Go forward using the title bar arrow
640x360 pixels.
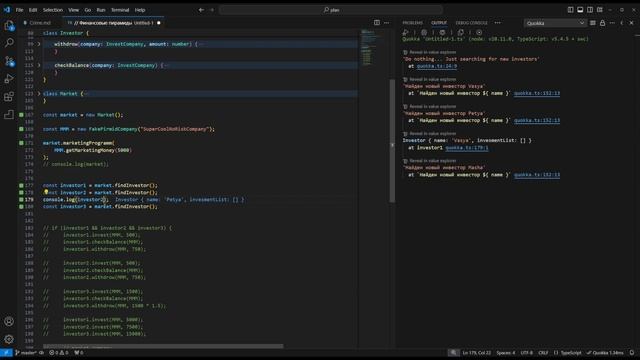click(212, 10)
